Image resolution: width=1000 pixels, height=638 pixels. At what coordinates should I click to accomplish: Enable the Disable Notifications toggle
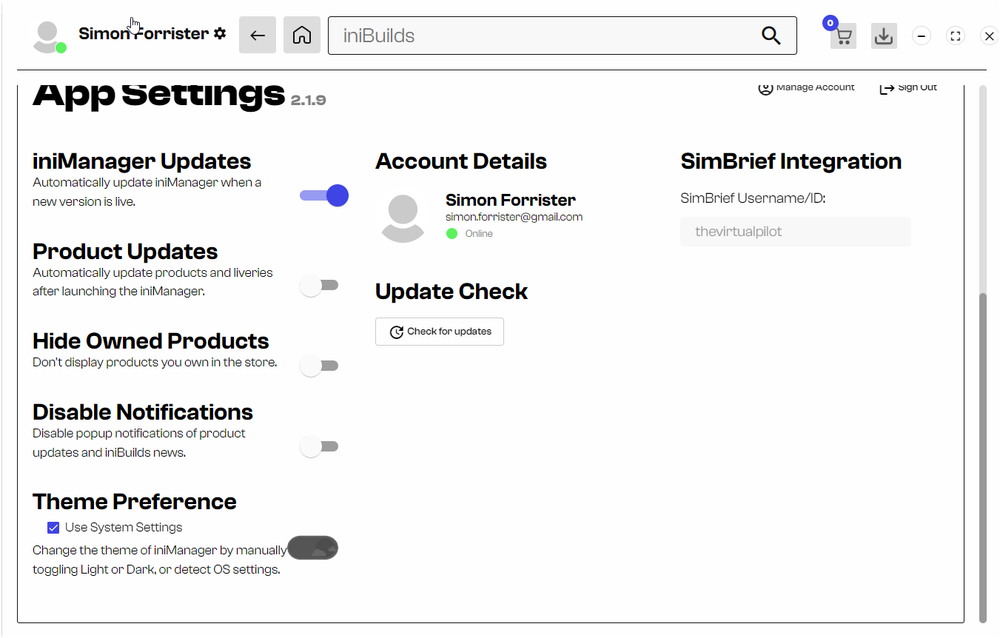click(x=320, y=446)
